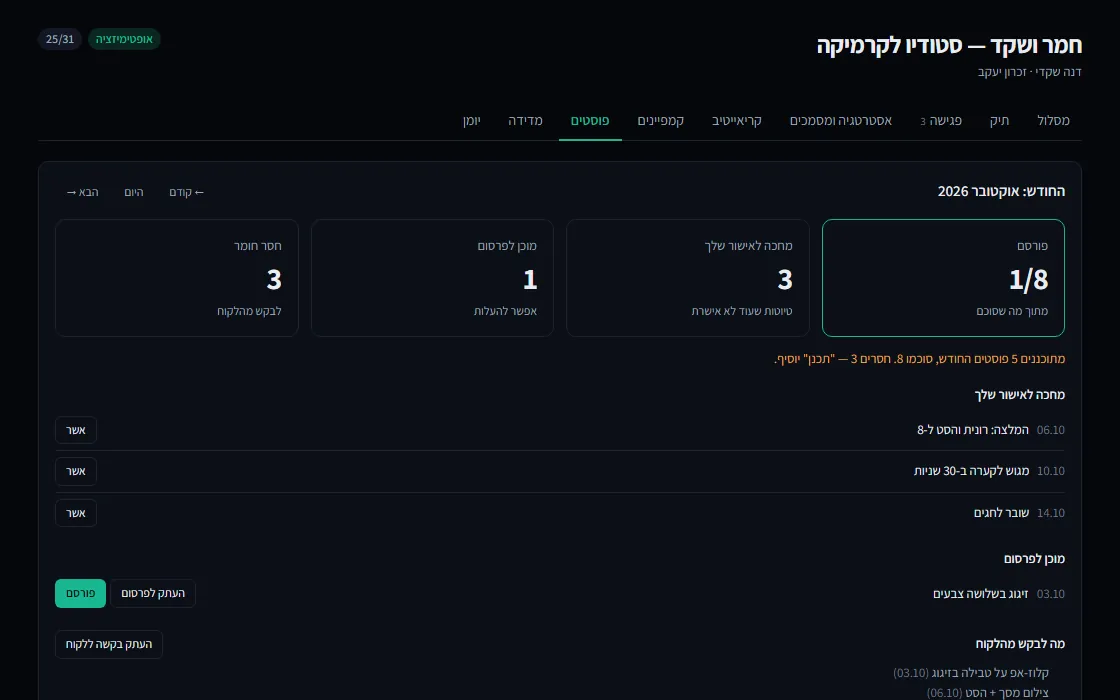Image resolution: width=1120 pixels, height=700 pixels.
Task: Click the post title מגוש לקערה ב-30 שניות
Action: pyautogui.click(x=971, y=471)
